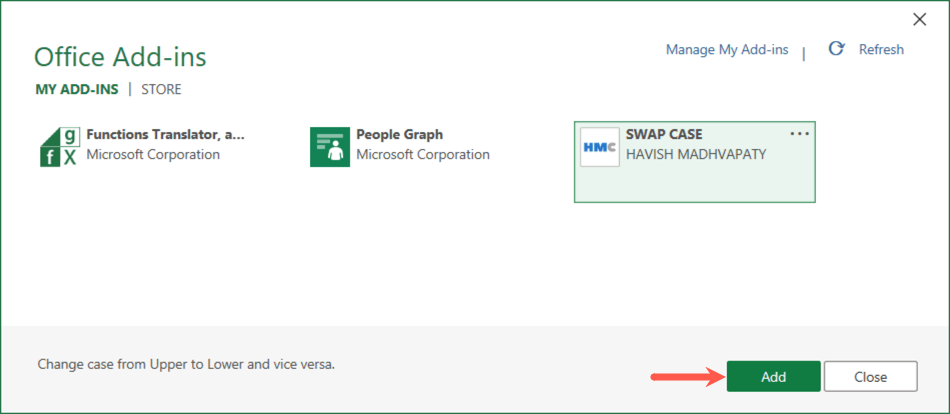Select the Functions Translator title text

165,134
